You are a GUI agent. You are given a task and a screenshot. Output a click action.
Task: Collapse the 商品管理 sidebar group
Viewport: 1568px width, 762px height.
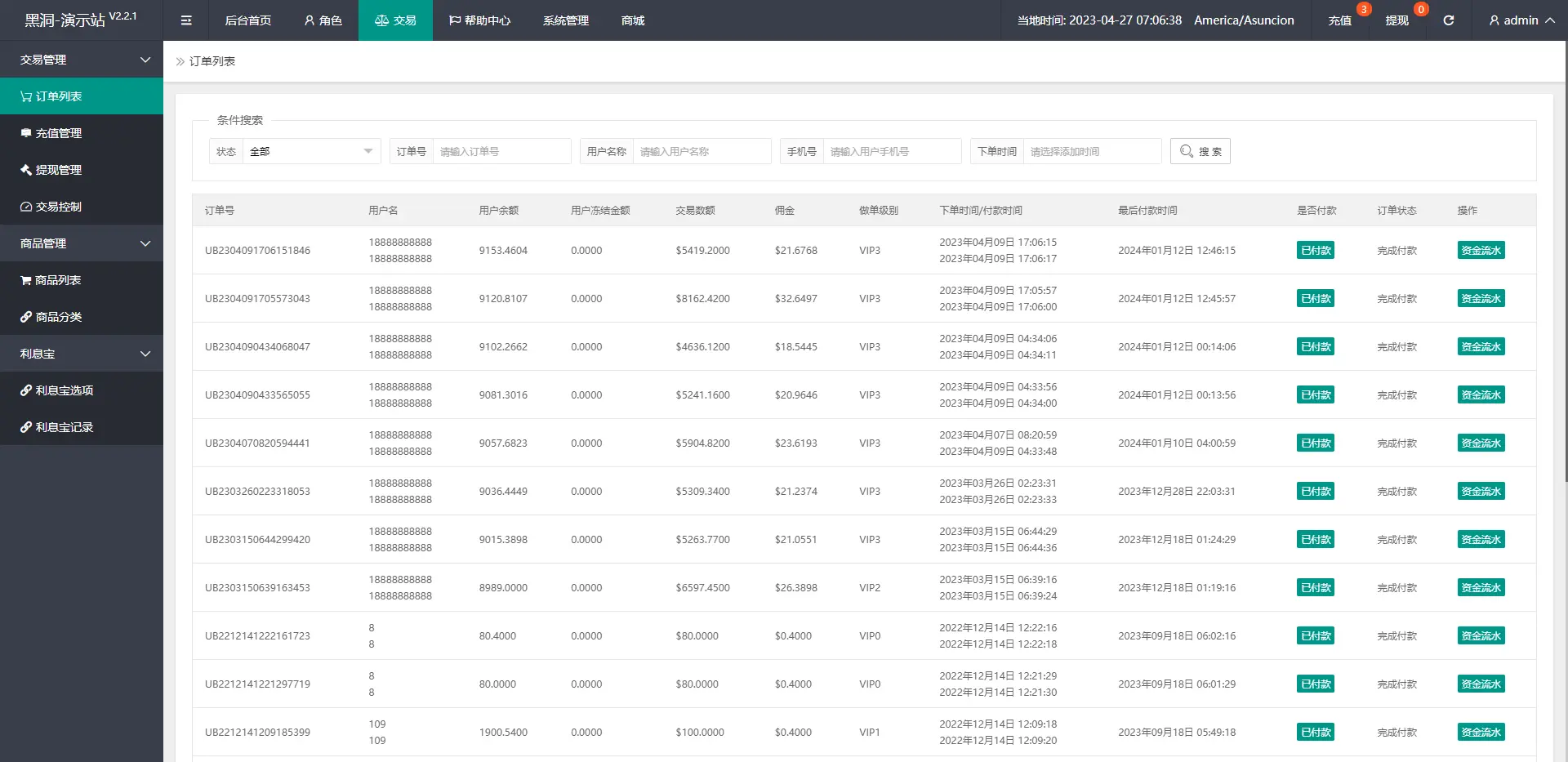click(82, 243)
